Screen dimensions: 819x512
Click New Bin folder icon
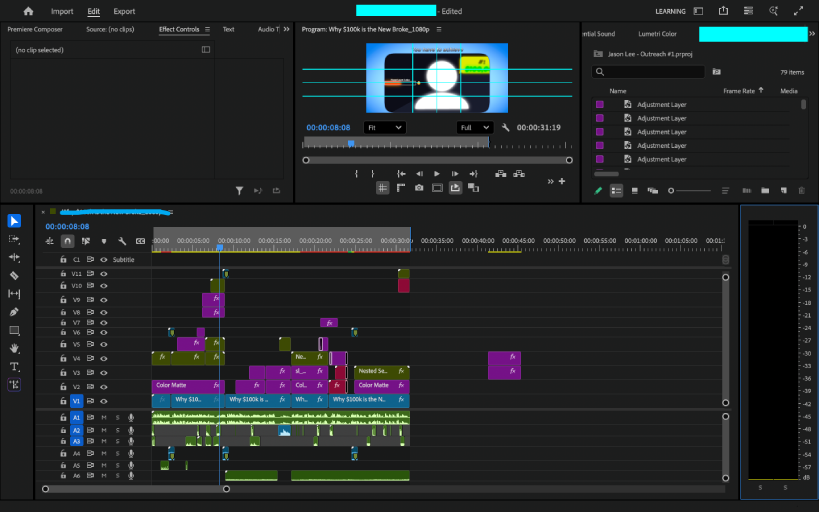pos(765,191)
